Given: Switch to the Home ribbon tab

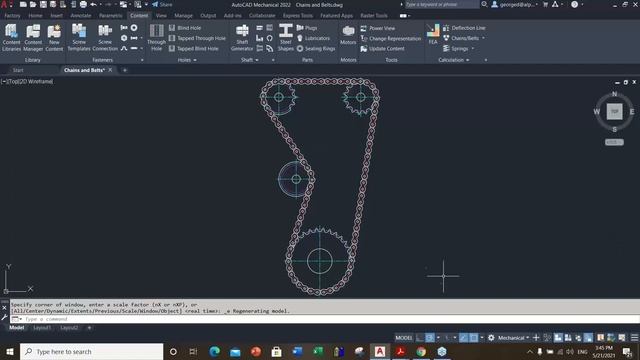Looking at the screenshot, I should pyautogui.click(x=36, y=16).
